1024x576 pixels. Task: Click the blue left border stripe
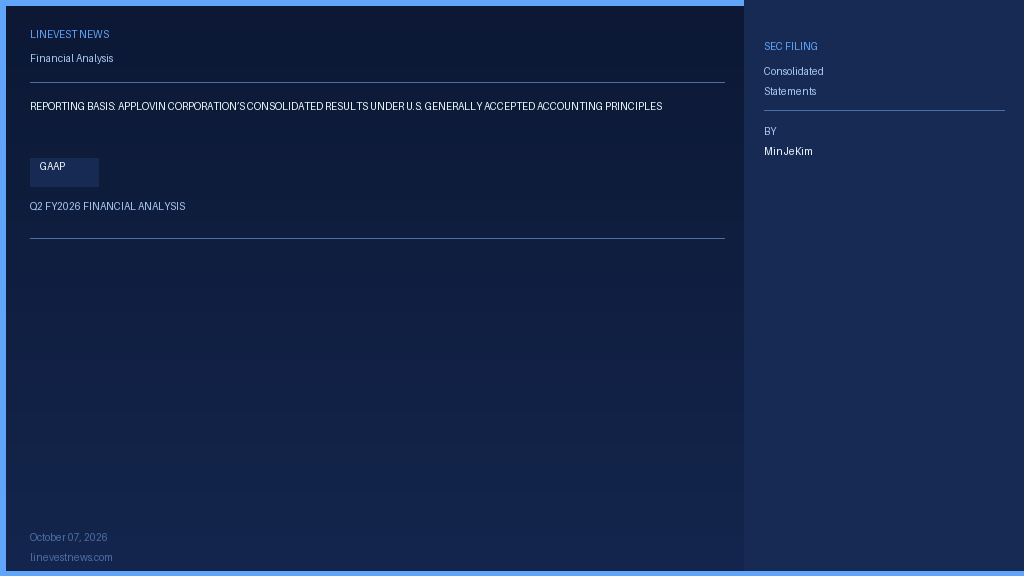point(3,288)
